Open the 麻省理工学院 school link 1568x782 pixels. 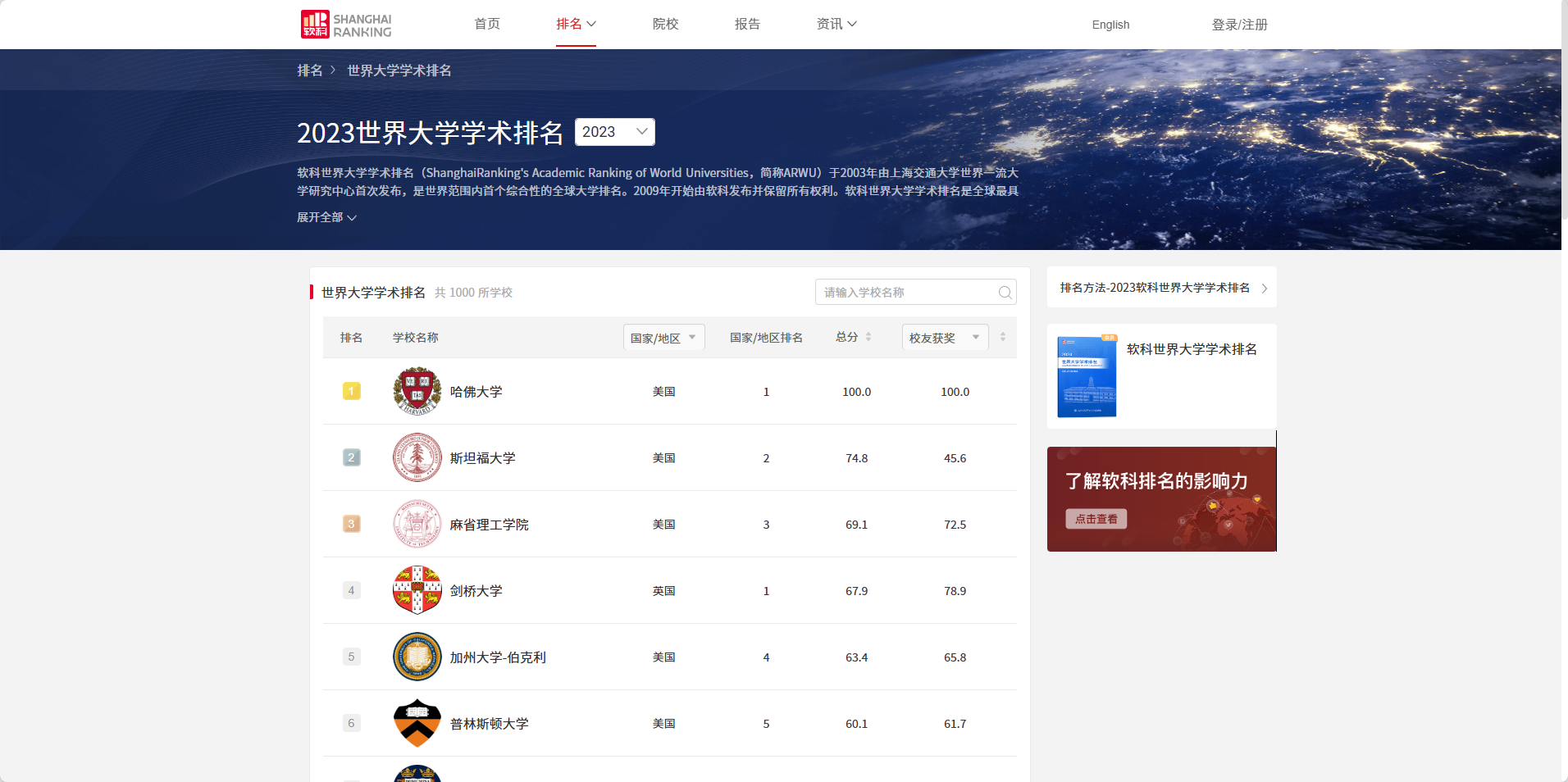click(489, 525)
